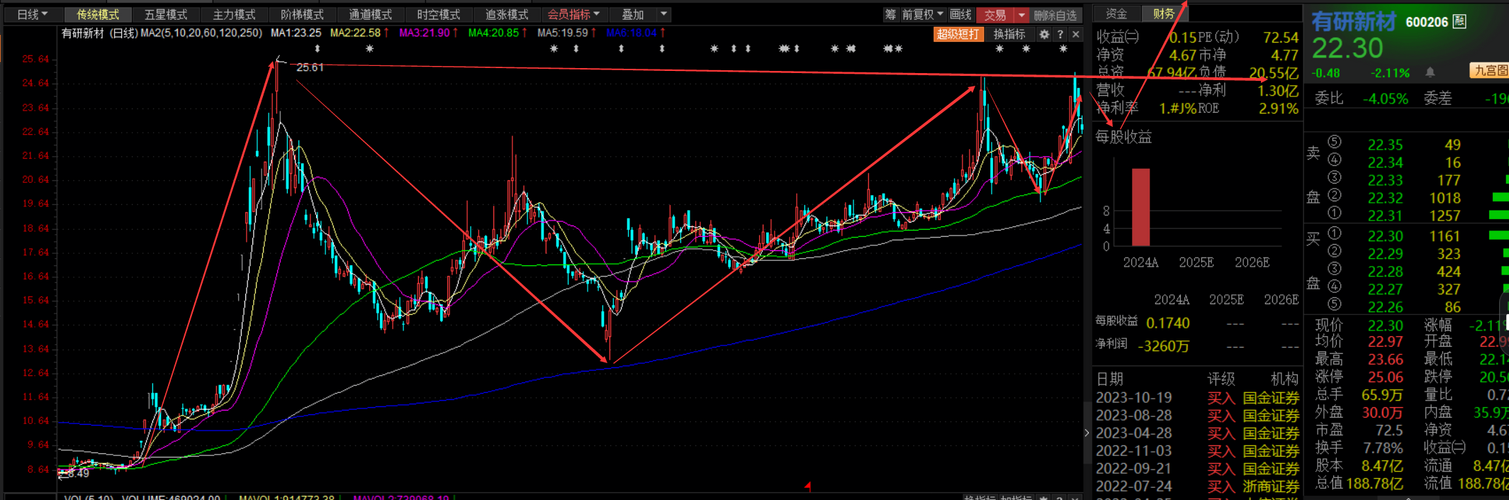
Task: Click the 每股收益 chart heading
Action: 1123,137
